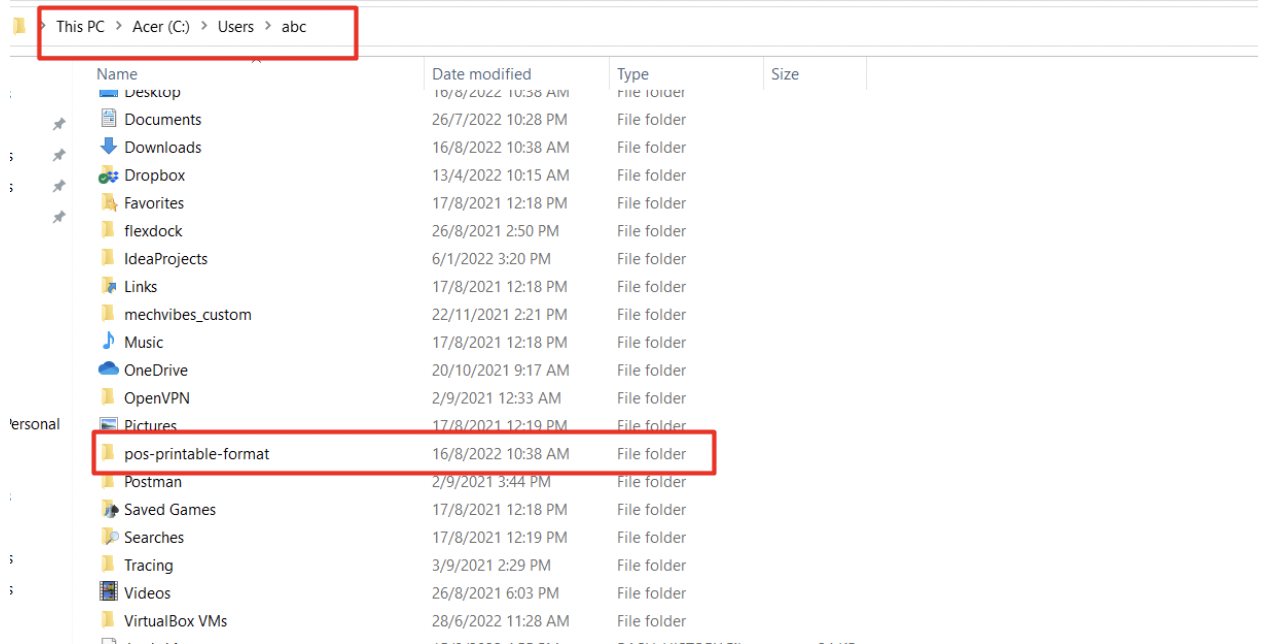The height and width of the screenshot is (644, 1270).
Task: Click the Saved Games folder icon
Action: (109, 510)
